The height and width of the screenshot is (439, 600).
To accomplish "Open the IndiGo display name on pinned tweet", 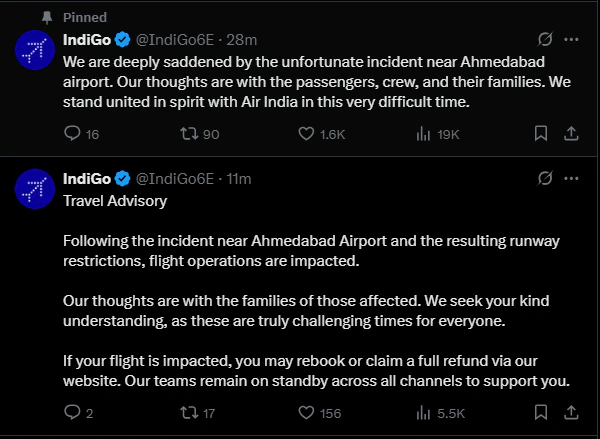I will (x=87, y=39).
